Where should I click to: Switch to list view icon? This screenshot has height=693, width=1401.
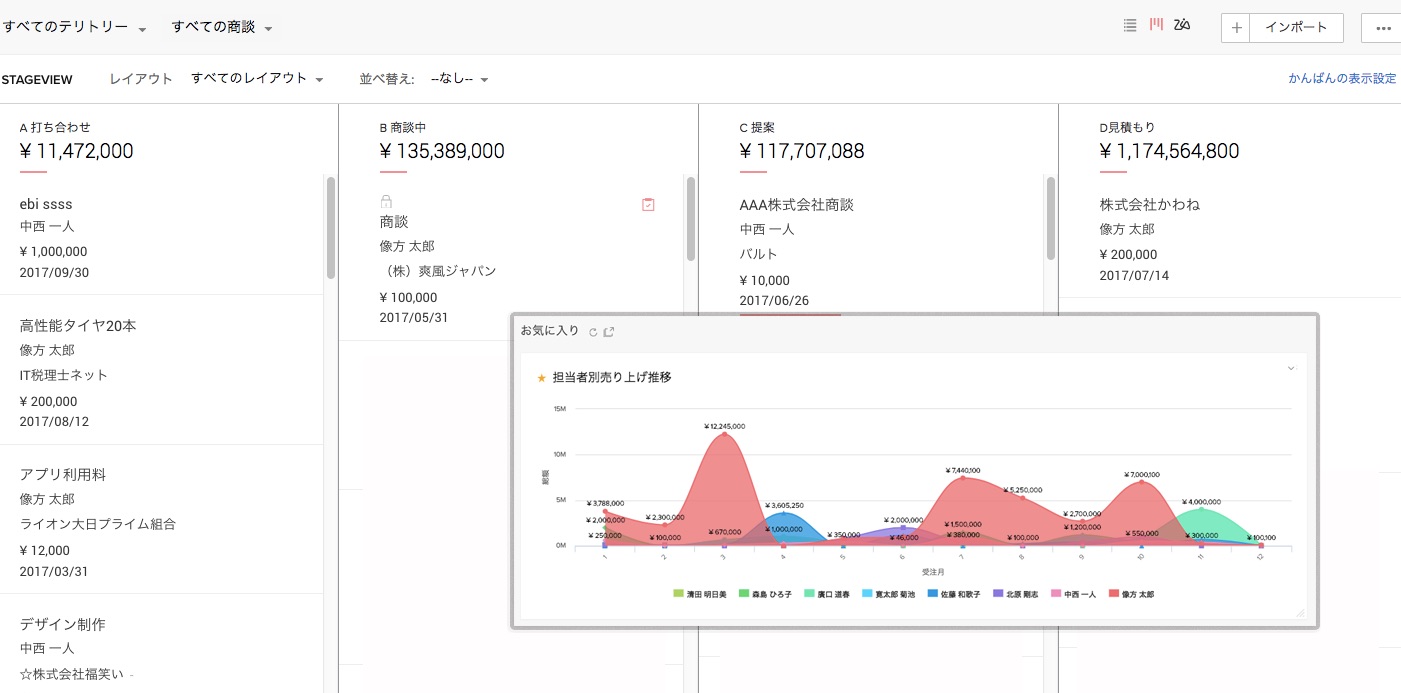[1130, 26]
